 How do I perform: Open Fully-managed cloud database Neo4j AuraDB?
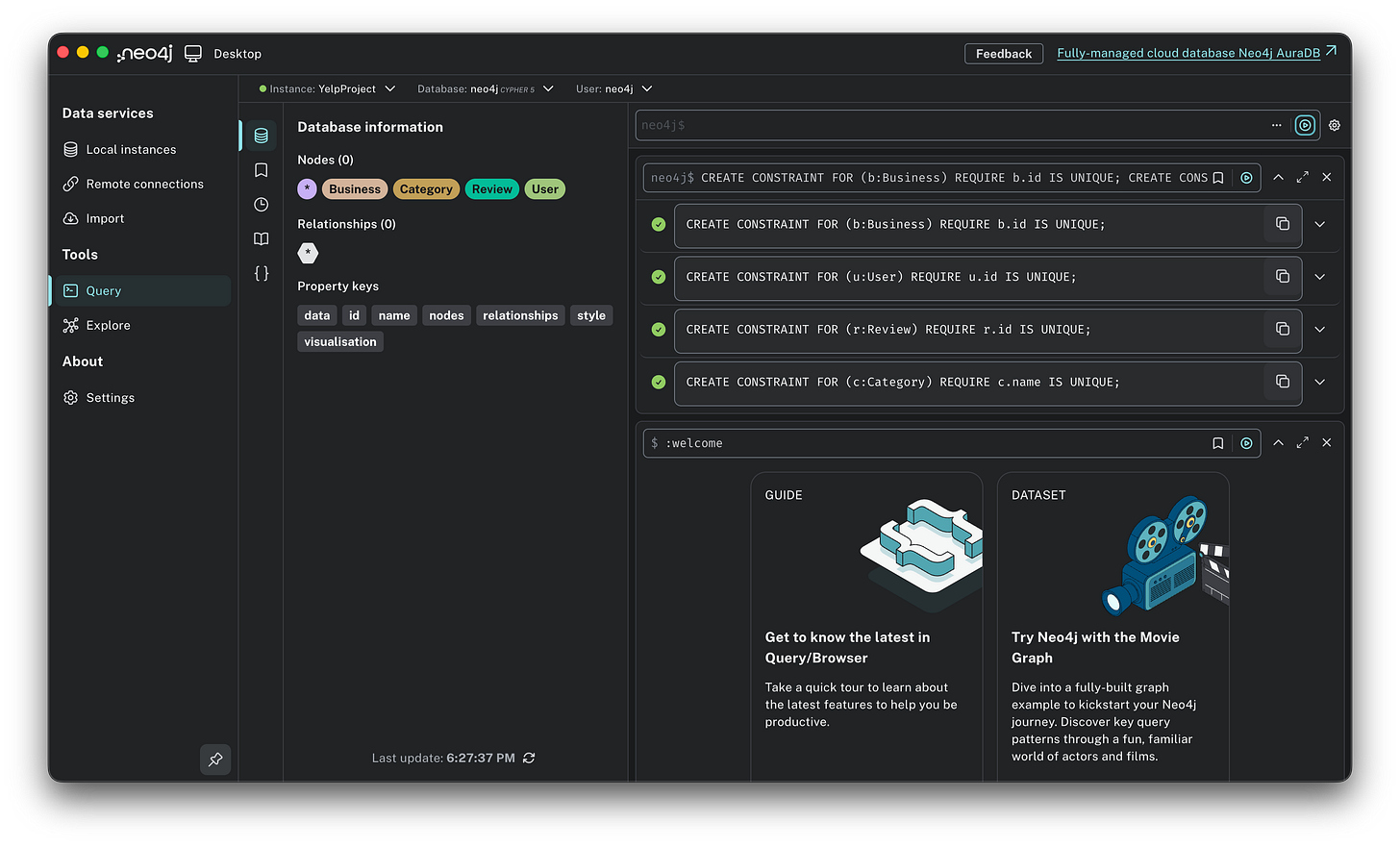(x=1188, y=53)
